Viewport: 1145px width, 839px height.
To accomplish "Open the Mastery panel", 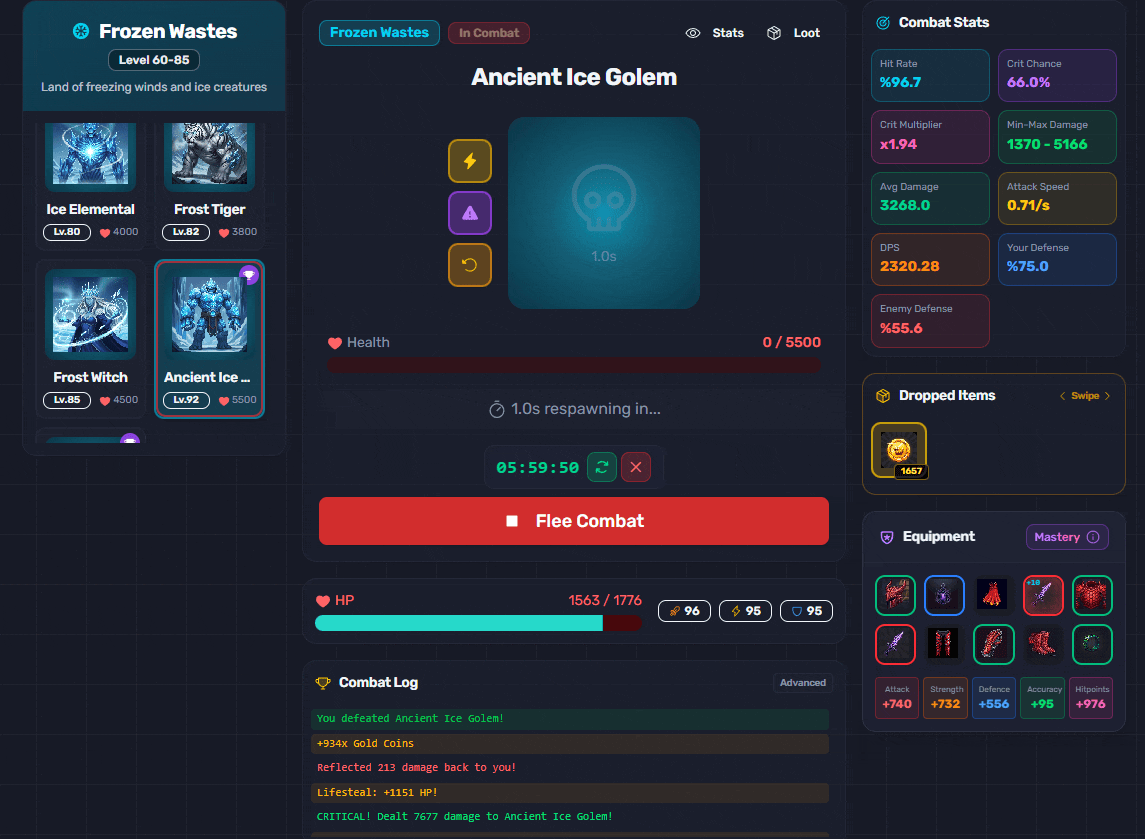I will 1067,537.
